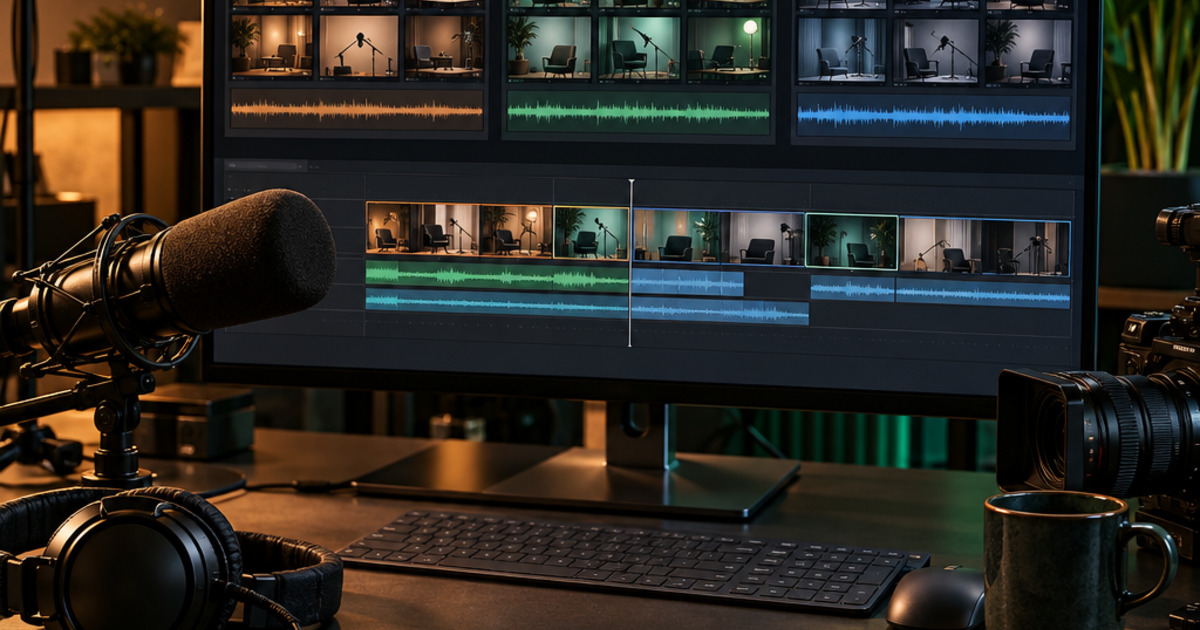Click the green audio track clip on timeline
The height and width of the screenshot is (630, 1200).
pos(498,275)
